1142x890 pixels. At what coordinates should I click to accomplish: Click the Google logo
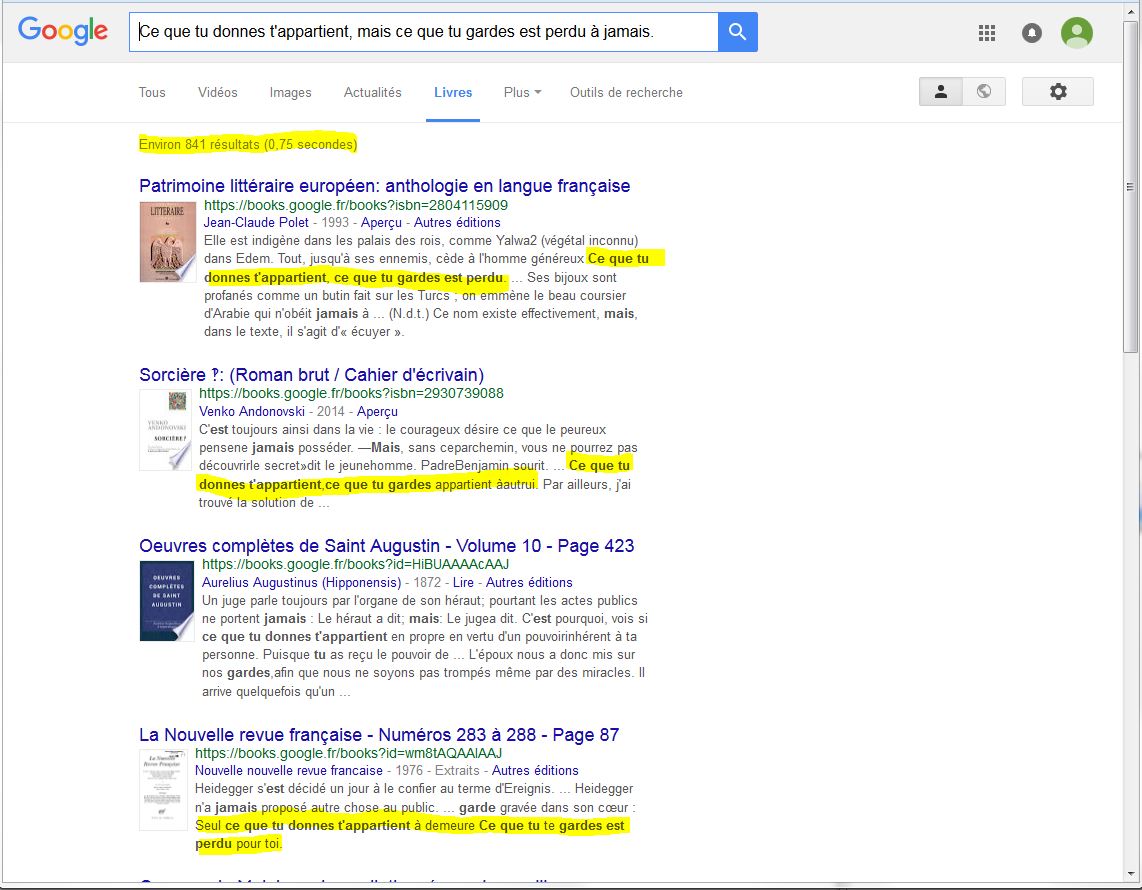pyautogui.click(x=63, y=31)
